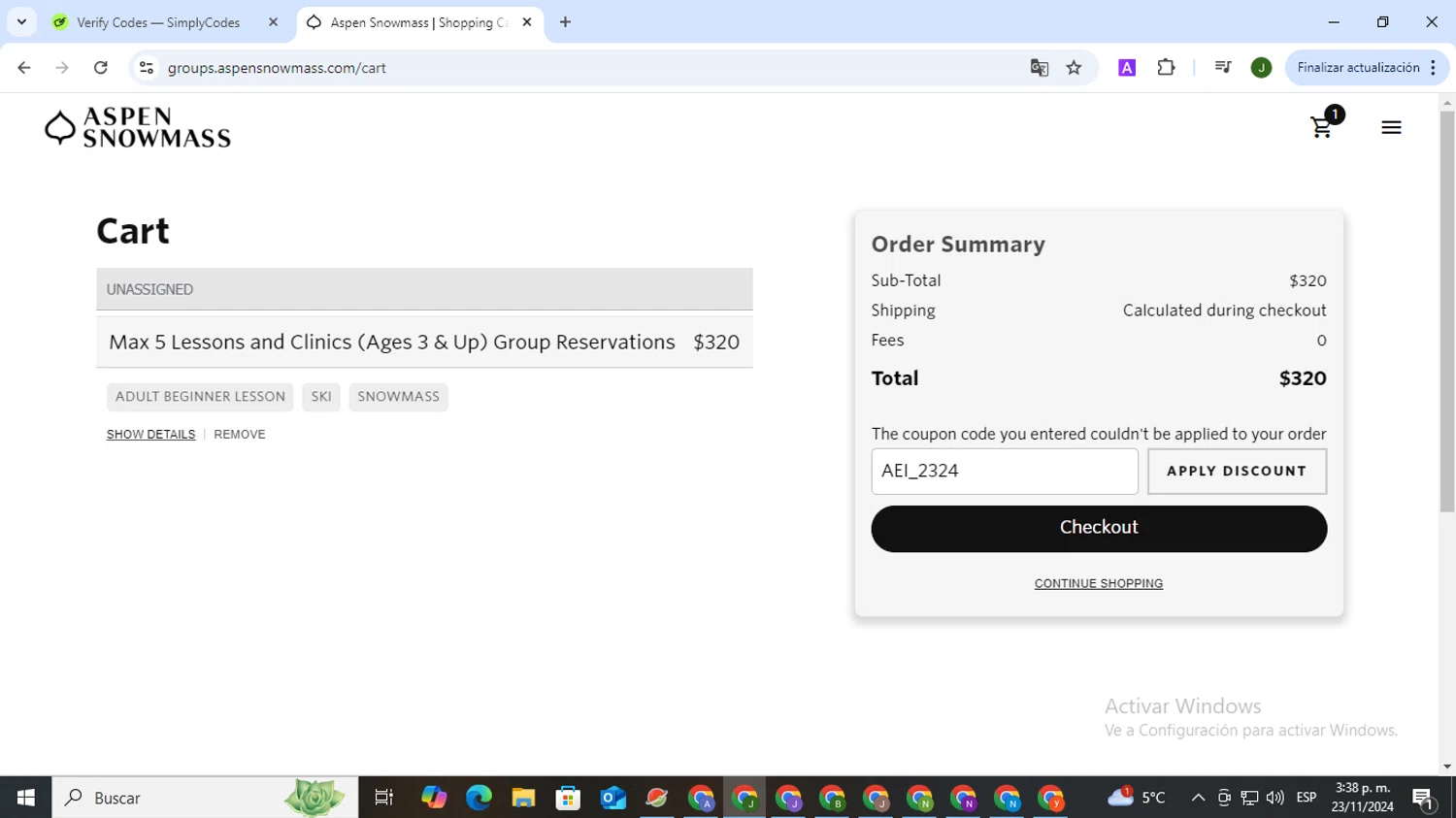This screenshot has width=1456, height=818.
Task: Follow the Continue Shopping link
Action: click(x=1099, y=584)
